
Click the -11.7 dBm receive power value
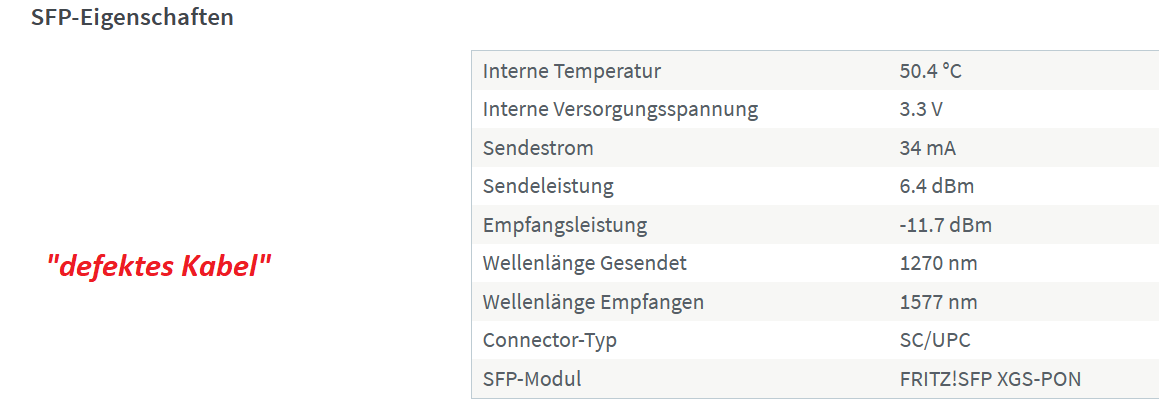coord(945,226)
